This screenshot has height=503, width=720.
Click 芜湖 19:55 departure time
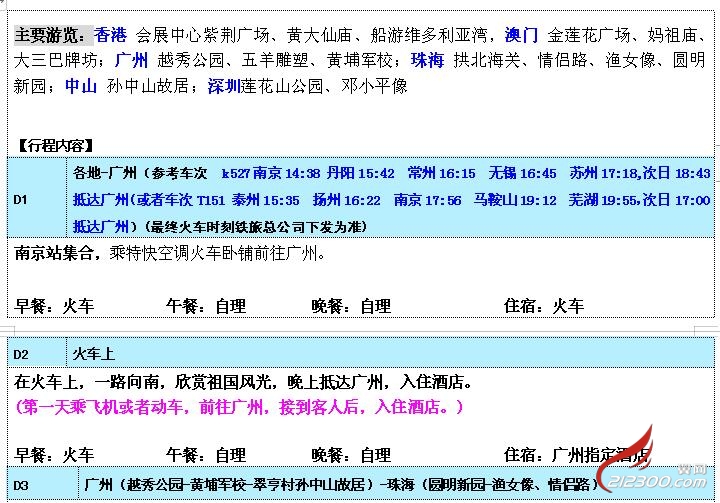point(602,200)
